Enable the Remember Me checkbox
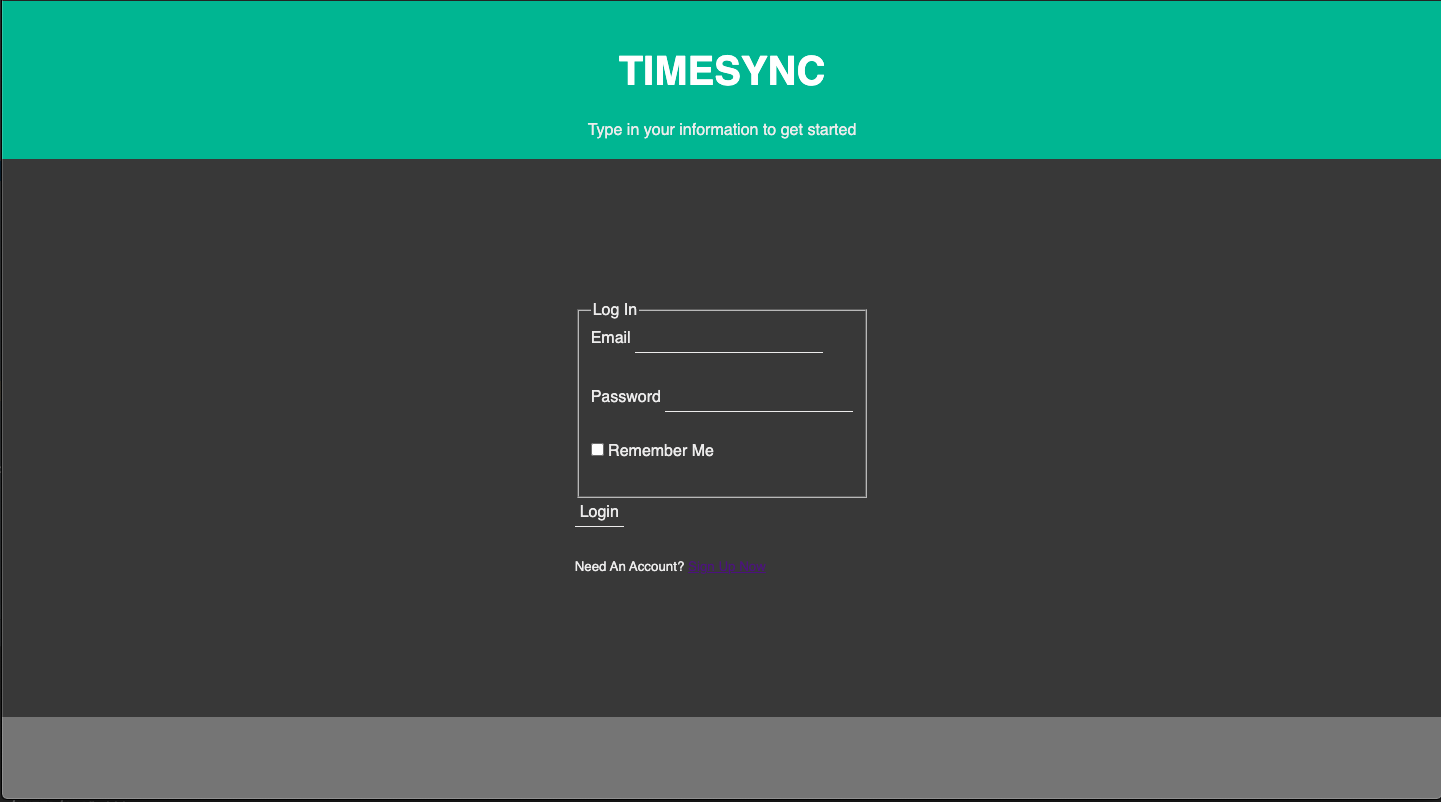Viewport: 1441px width, 802px height. pos(597,450)
